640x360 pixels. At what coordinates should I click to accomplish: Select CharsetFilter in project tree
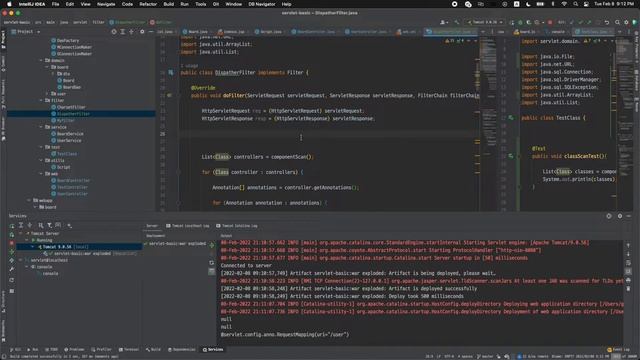[68, 107]
